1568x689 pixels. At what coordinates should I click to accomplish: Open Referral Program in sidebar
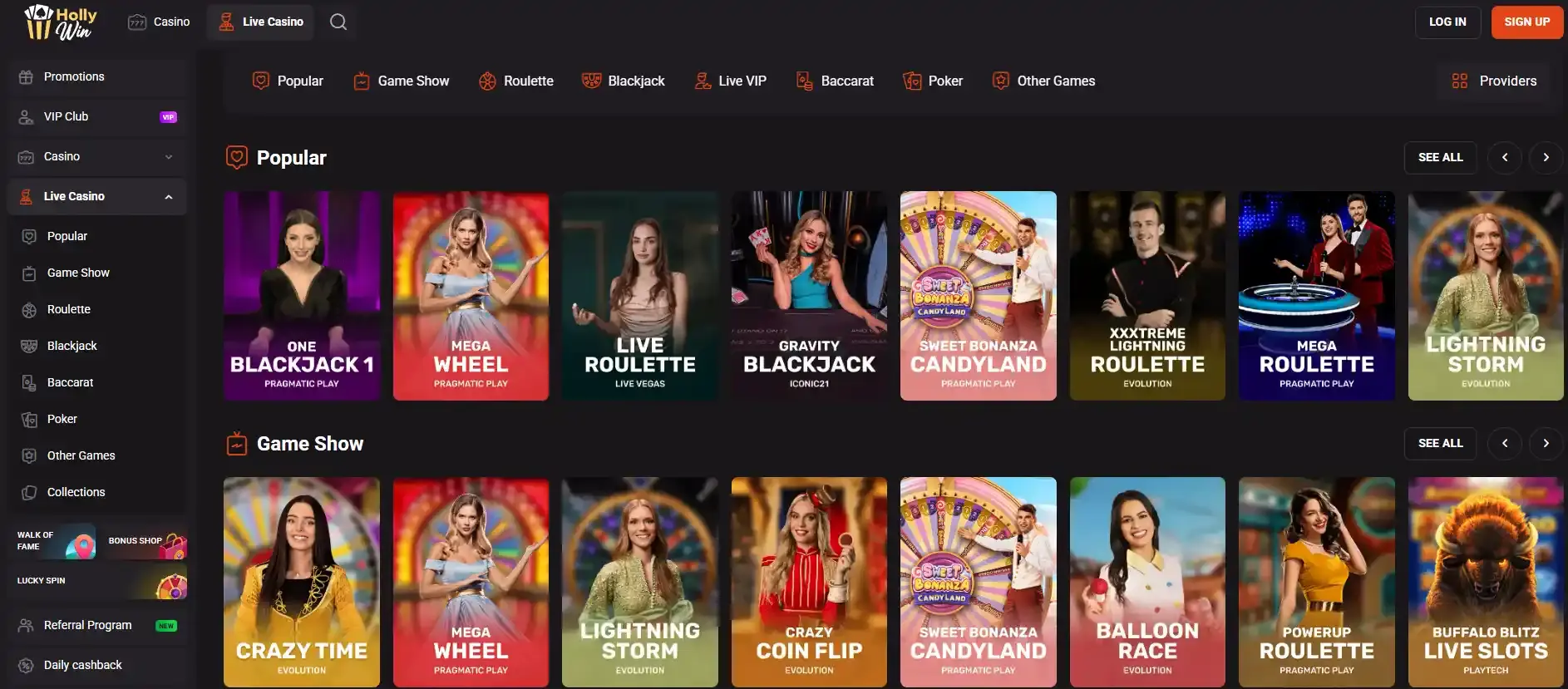[x=98, y=625]
